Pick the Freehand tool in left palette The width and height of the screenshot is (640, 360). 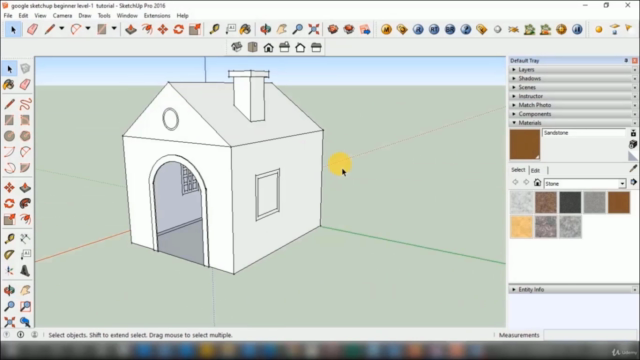point(25,104)
